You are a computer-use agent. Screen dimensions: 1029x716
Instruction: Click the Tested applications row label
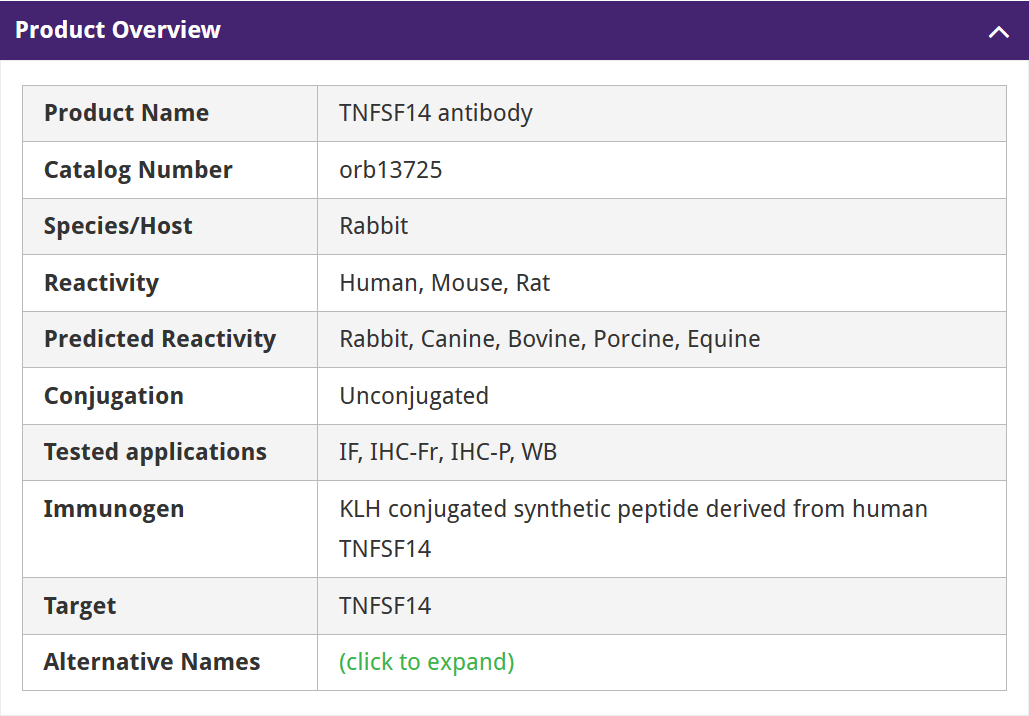pyautogui.click(x=156, y=452)
